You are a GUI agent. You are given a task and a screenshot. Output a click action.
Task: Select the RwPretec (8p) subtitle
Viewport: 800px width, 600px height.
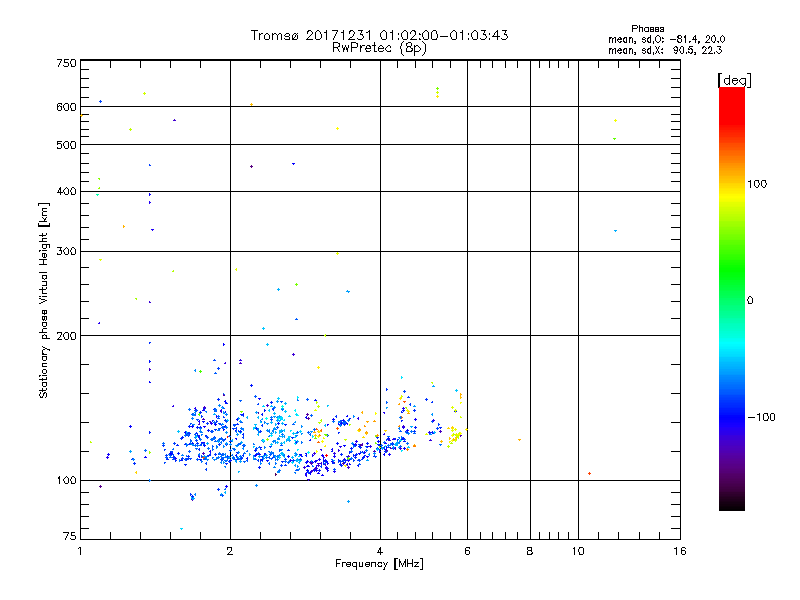pyautogui.click(x=379, y=48)
